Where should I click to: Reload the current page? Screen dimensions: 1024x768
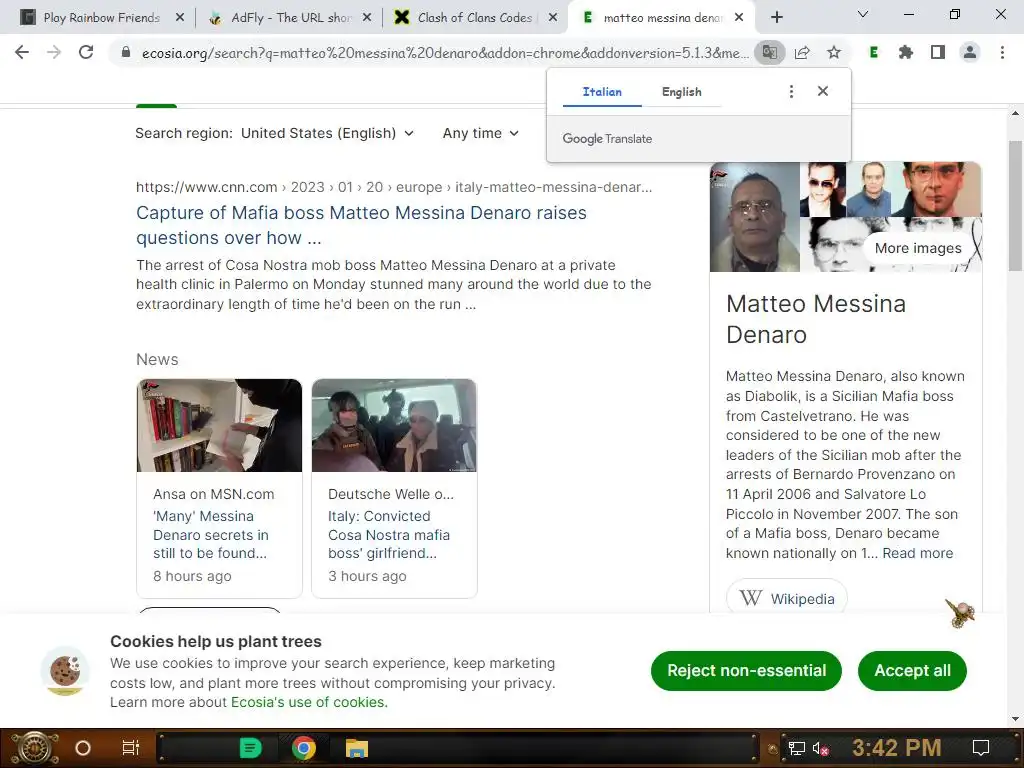pos(86,52)
